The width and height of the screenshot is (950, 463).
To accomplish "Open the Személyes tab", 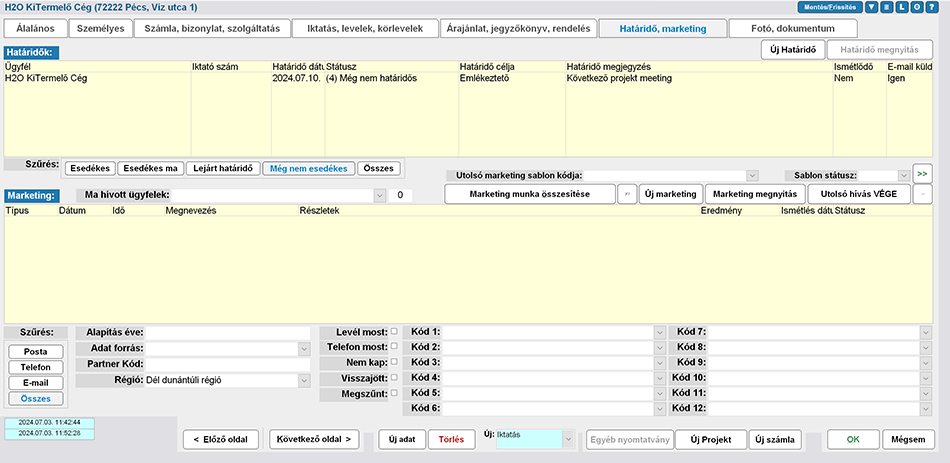I will point(102,28).
